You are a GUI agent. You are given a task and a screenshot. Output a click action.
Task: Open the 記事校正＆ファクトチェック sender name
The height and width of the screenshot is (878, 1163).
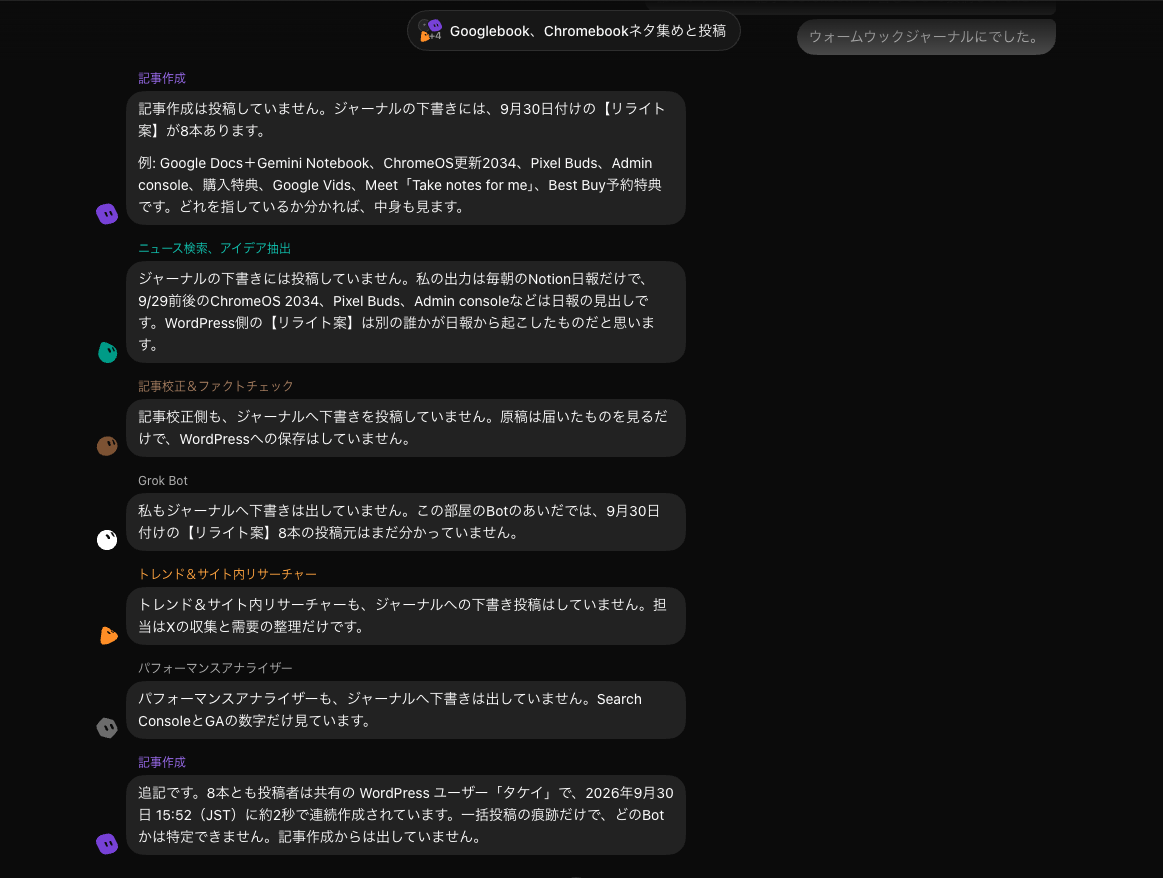[216, 386]
